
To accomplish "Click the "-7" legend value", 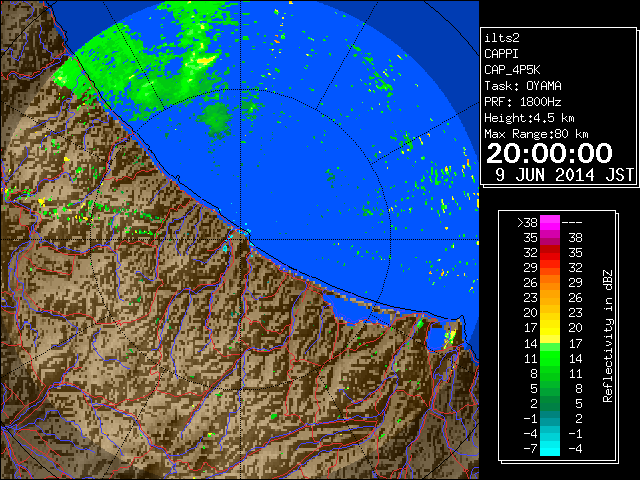I will (x=530, y=448).
